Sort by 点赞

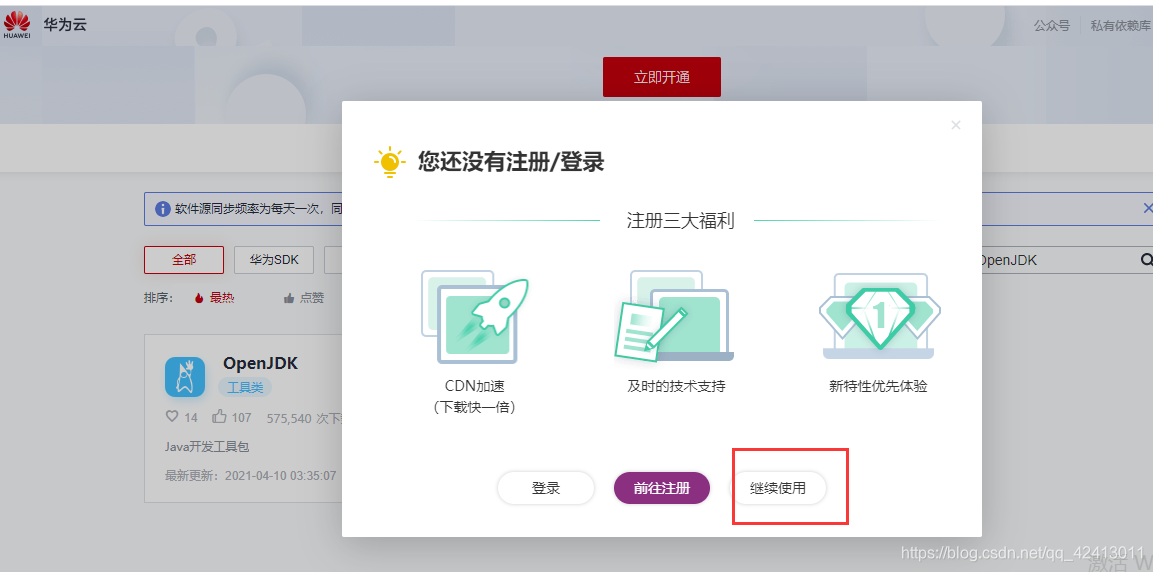coord(312,298)
